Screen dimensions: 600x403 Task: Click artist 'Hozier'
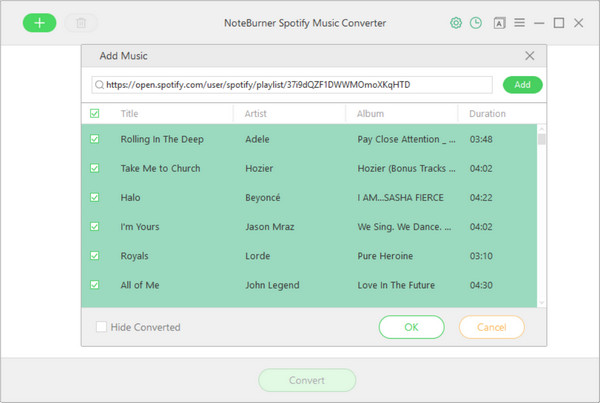(259, 168)
